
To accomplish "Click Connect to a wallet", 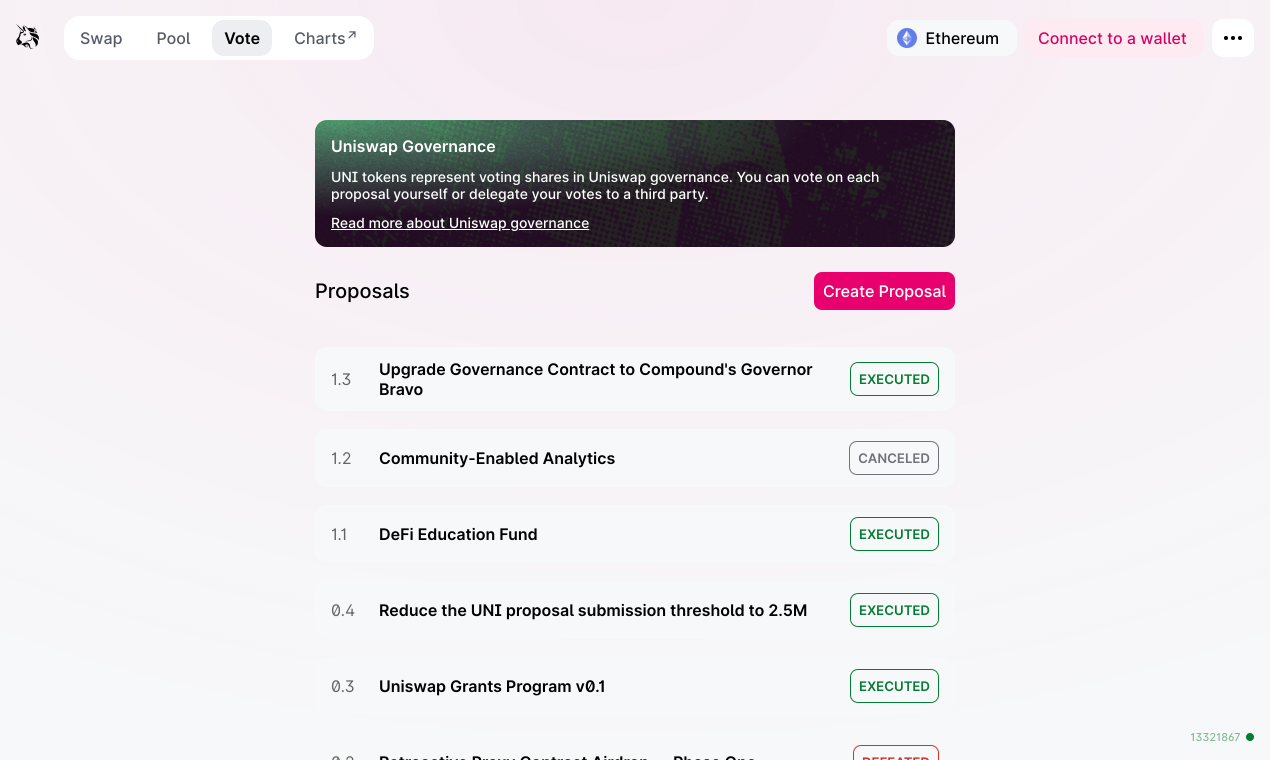I will point(1112,38).
